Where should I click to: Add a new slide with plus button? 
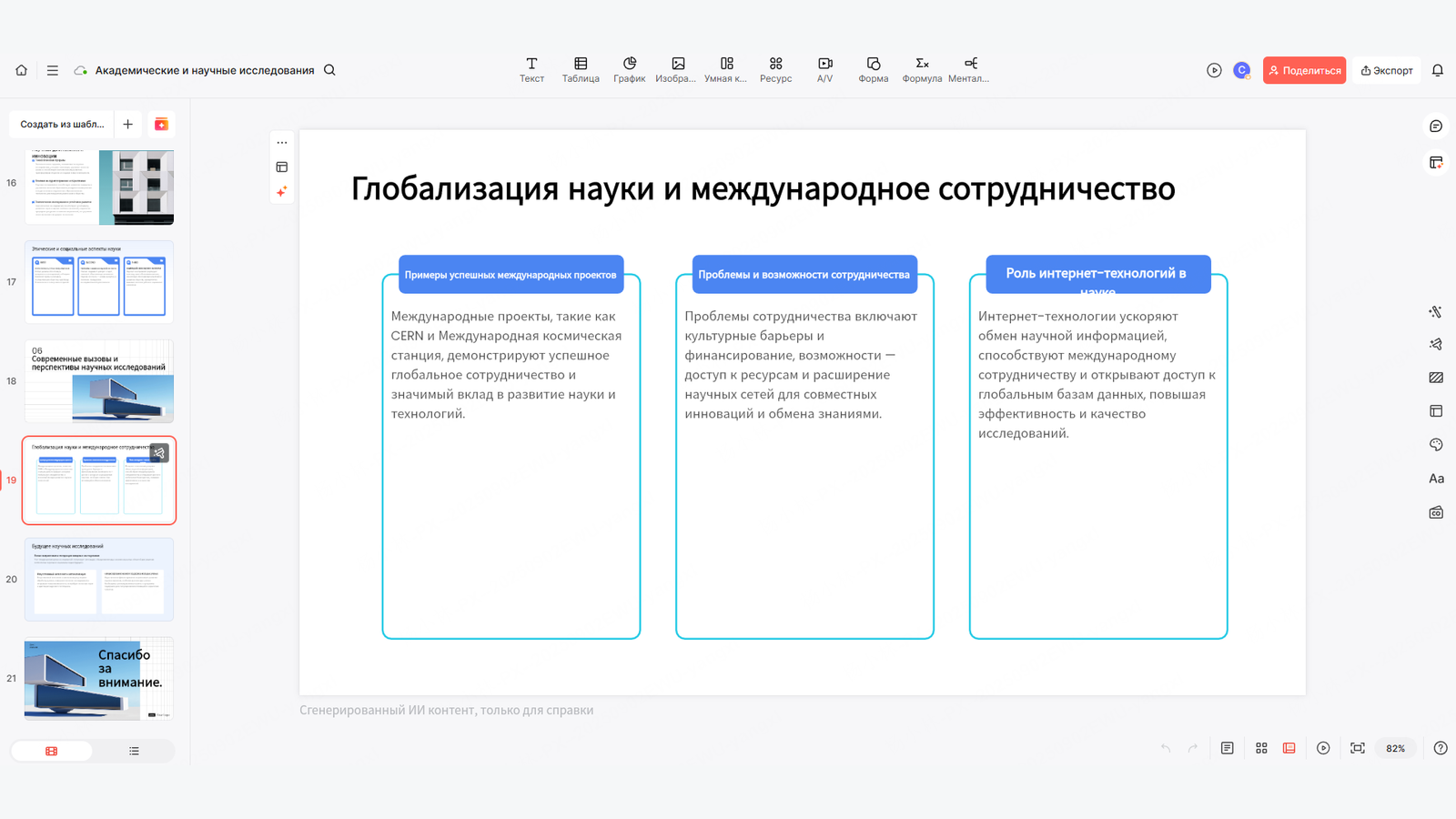pyautogui.click(x=128, y=124)
